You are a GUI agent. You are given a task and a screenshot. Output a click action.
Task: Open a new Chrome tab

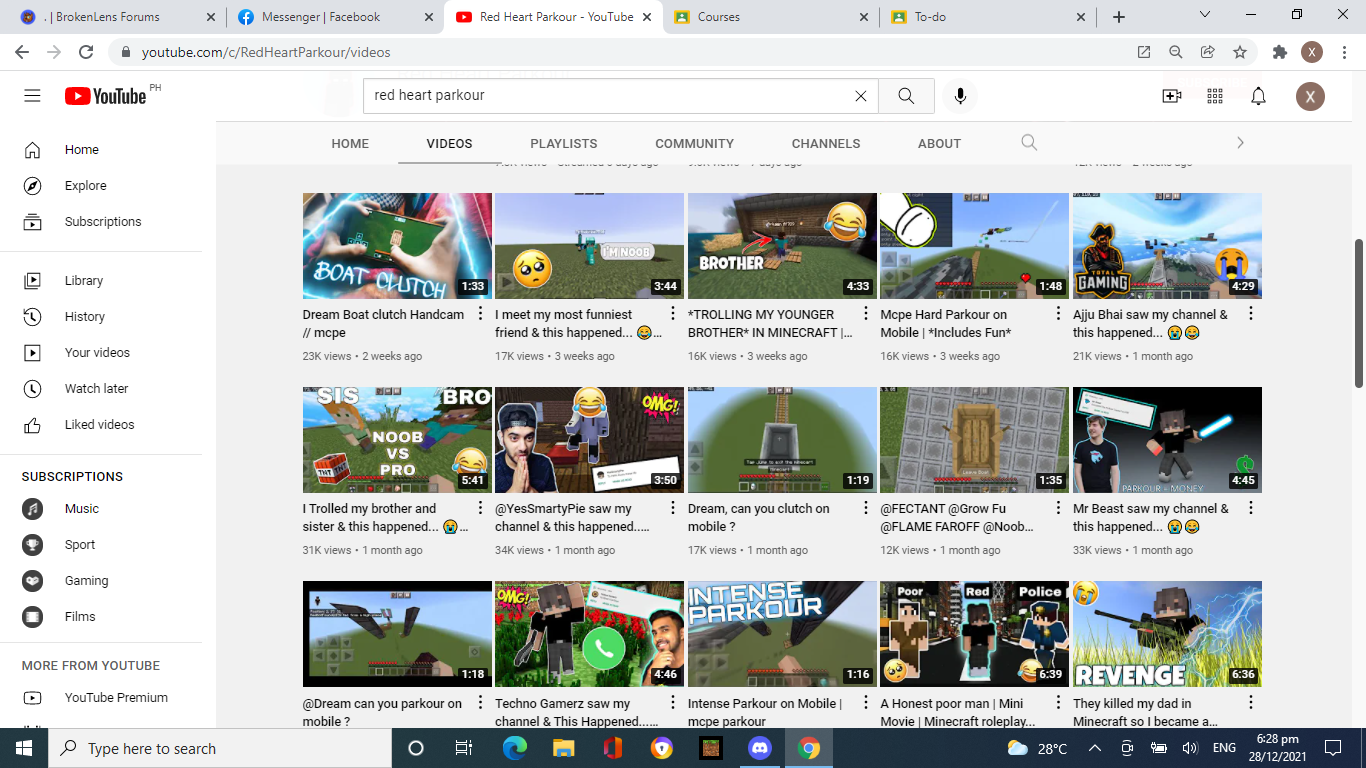1119,17
